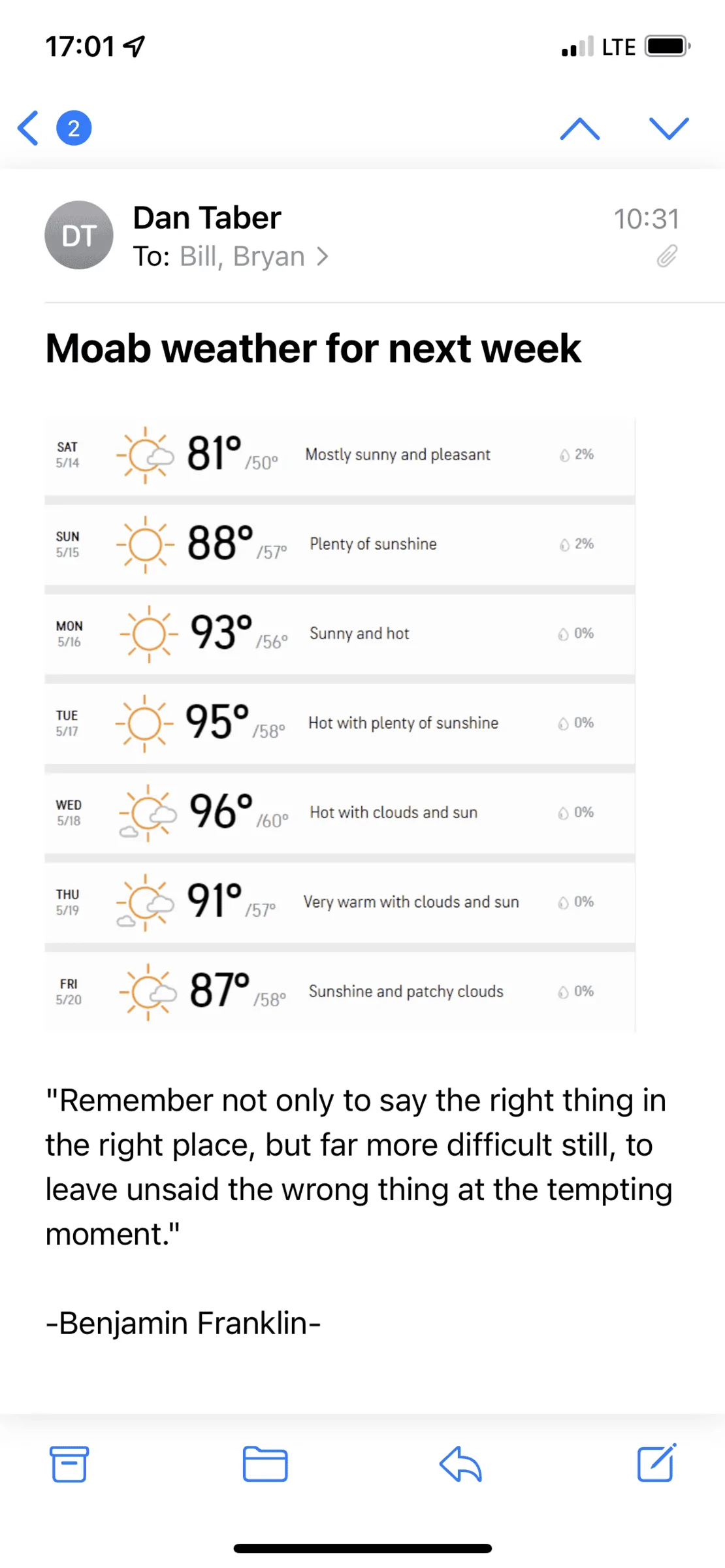This screenshot has width=725, height=1568.
Task: Go to previous message with up arrow
Action: 580,129
